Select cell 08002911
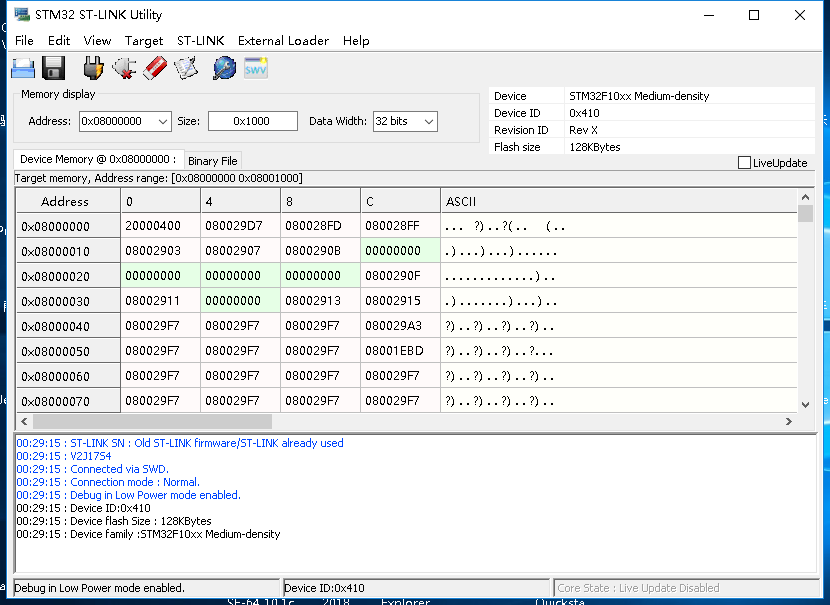The image size is (830, 605). click(160, 301)
